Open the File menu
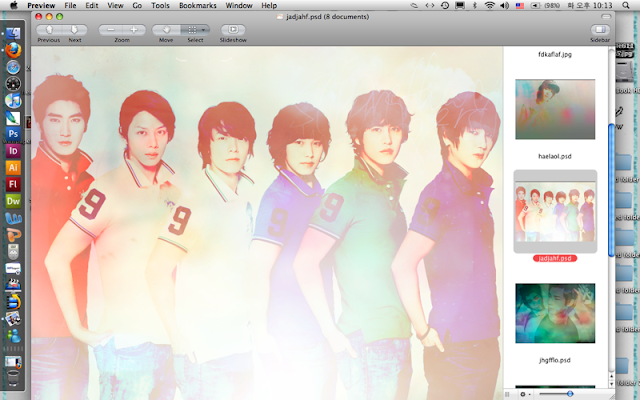 click(x=70, y=5)
